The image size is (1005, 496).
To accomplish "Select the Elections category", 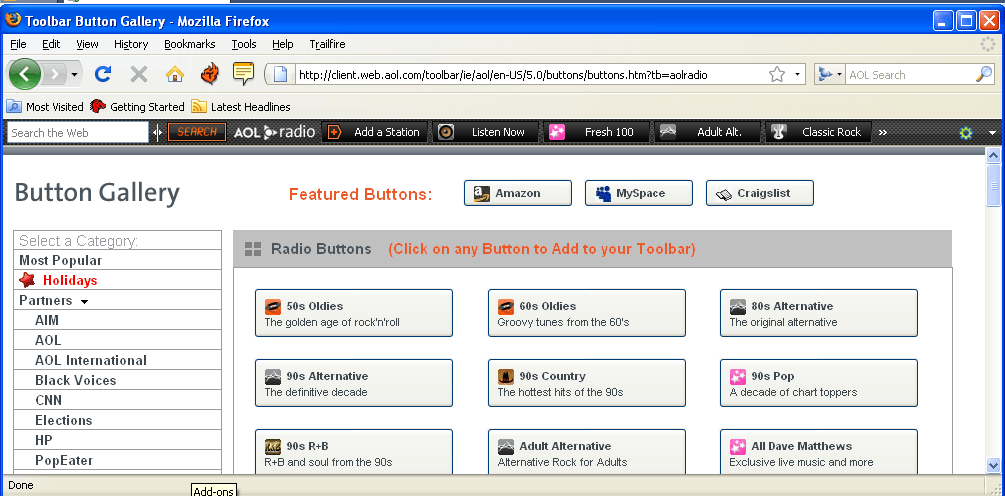I will [x=117, y=420].
